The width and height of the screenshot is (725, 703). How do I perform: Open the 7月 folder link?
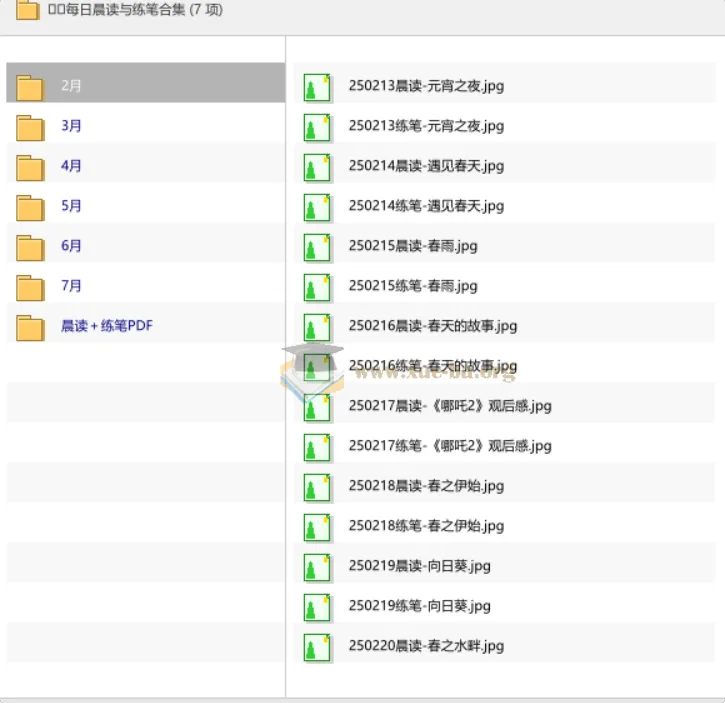coord(71,285)
